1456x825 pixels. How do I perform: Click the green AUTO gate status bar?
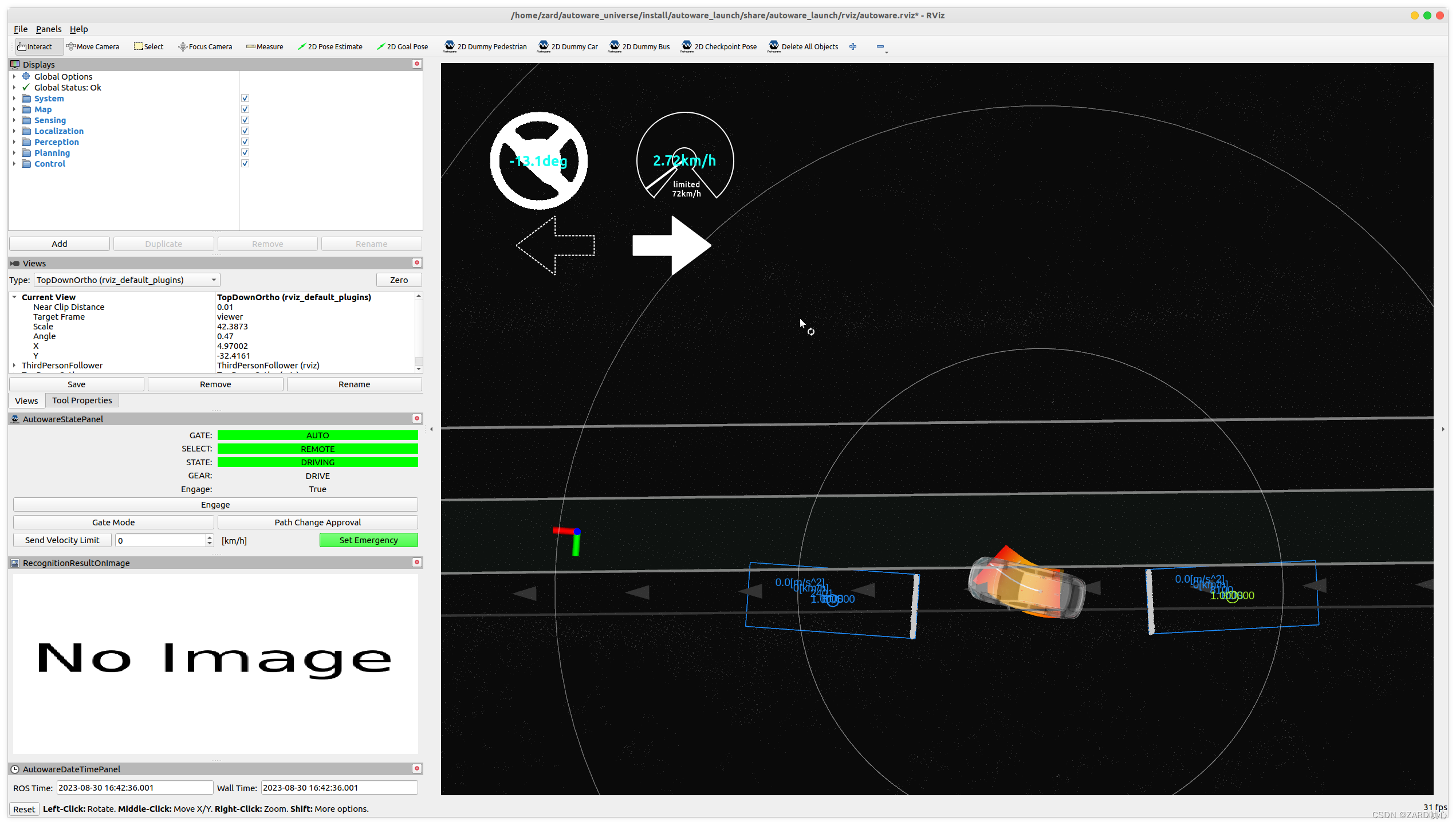(317, 435)
